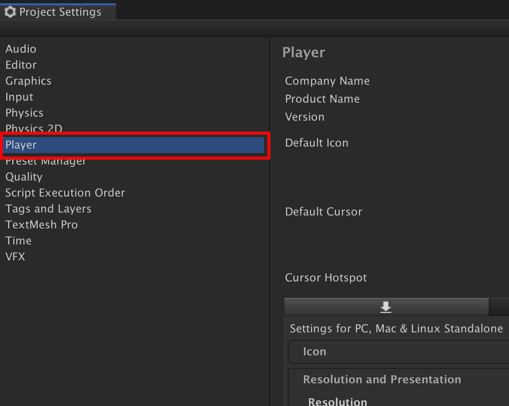Open the Physics settings category

(24, 113)
